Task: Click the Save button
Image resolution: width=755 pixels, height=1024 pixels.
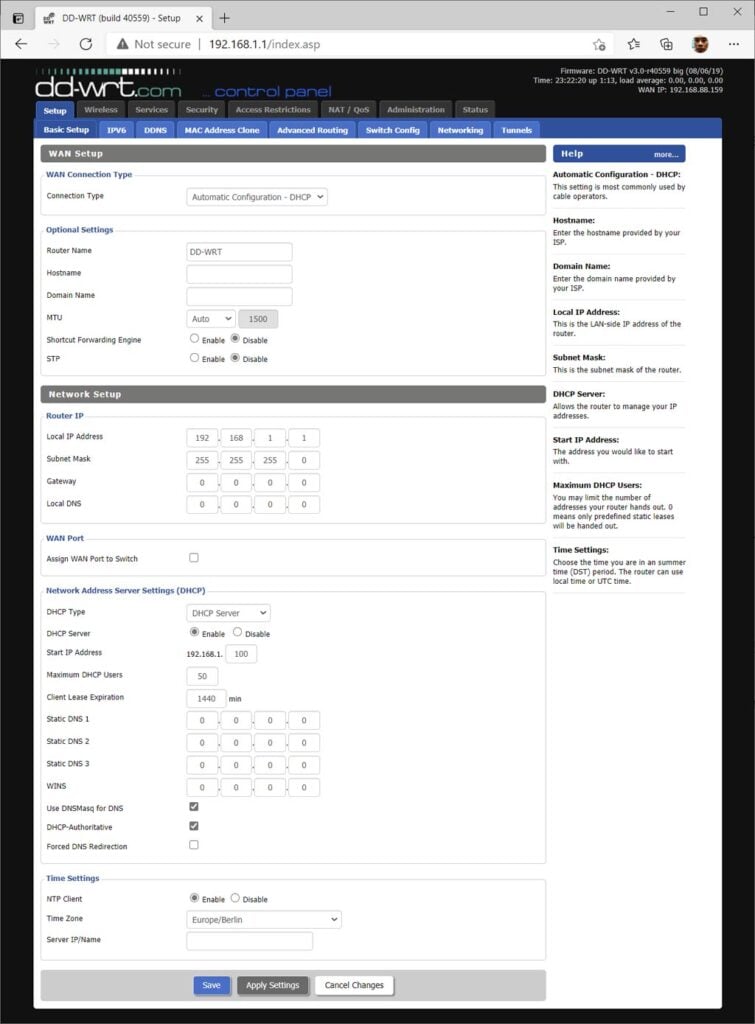Action: tap(212, 985)
